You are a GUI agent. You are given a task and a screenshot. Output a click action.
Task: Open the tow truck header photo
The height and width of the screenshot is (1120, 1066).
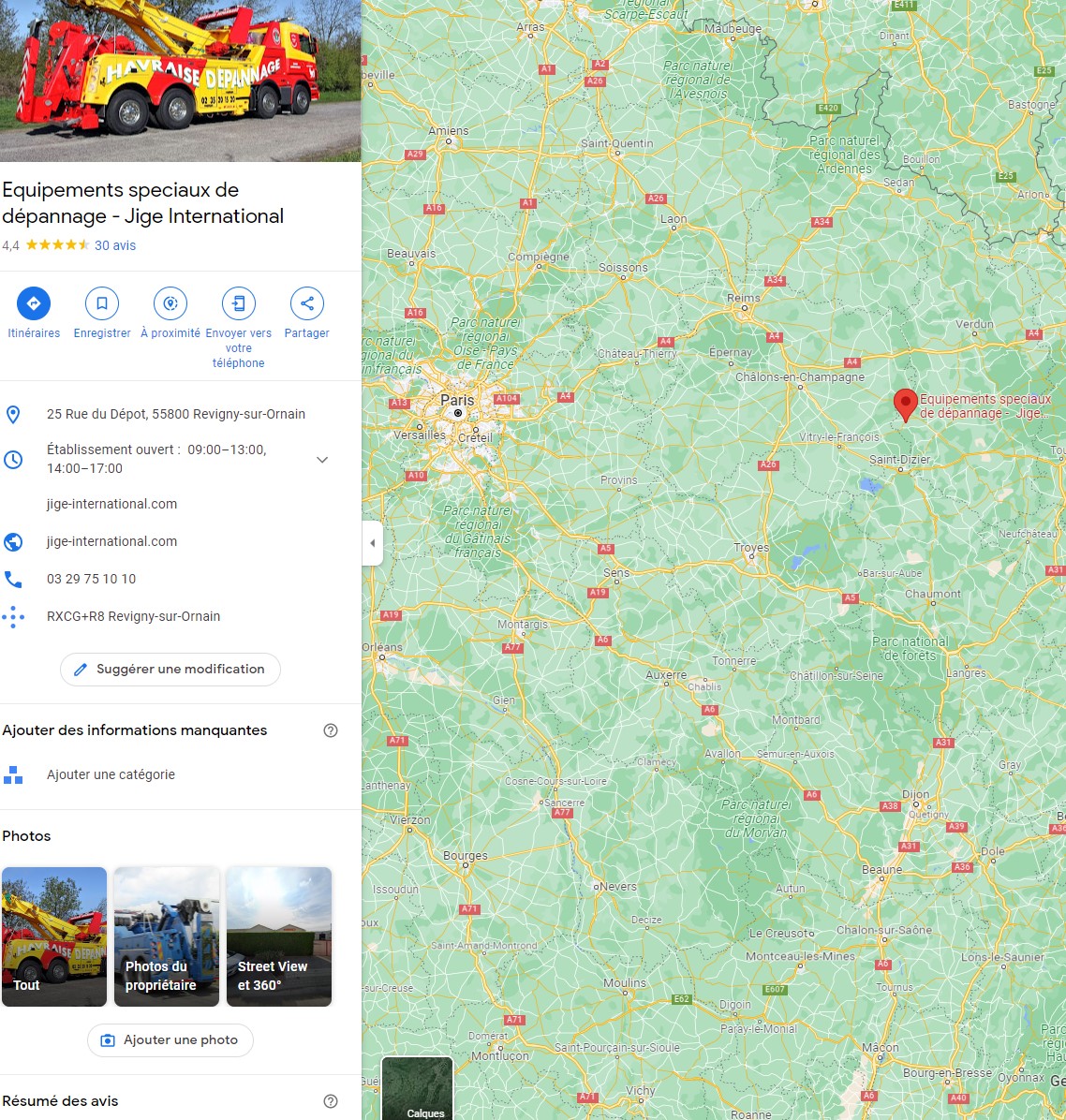[180, 81]
